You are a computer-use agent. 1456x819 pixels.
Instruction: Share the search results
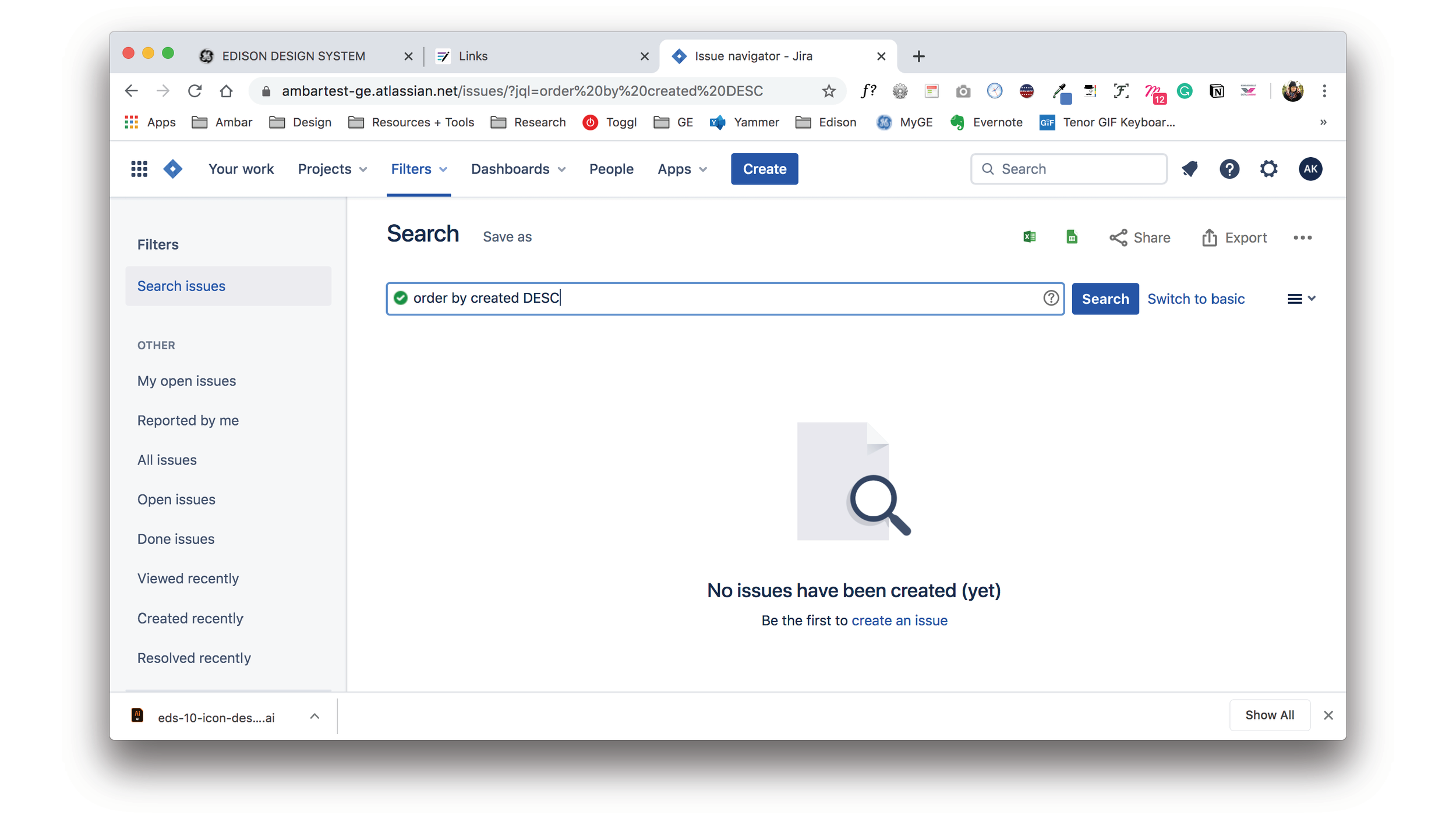click(x=1139, y=237)
